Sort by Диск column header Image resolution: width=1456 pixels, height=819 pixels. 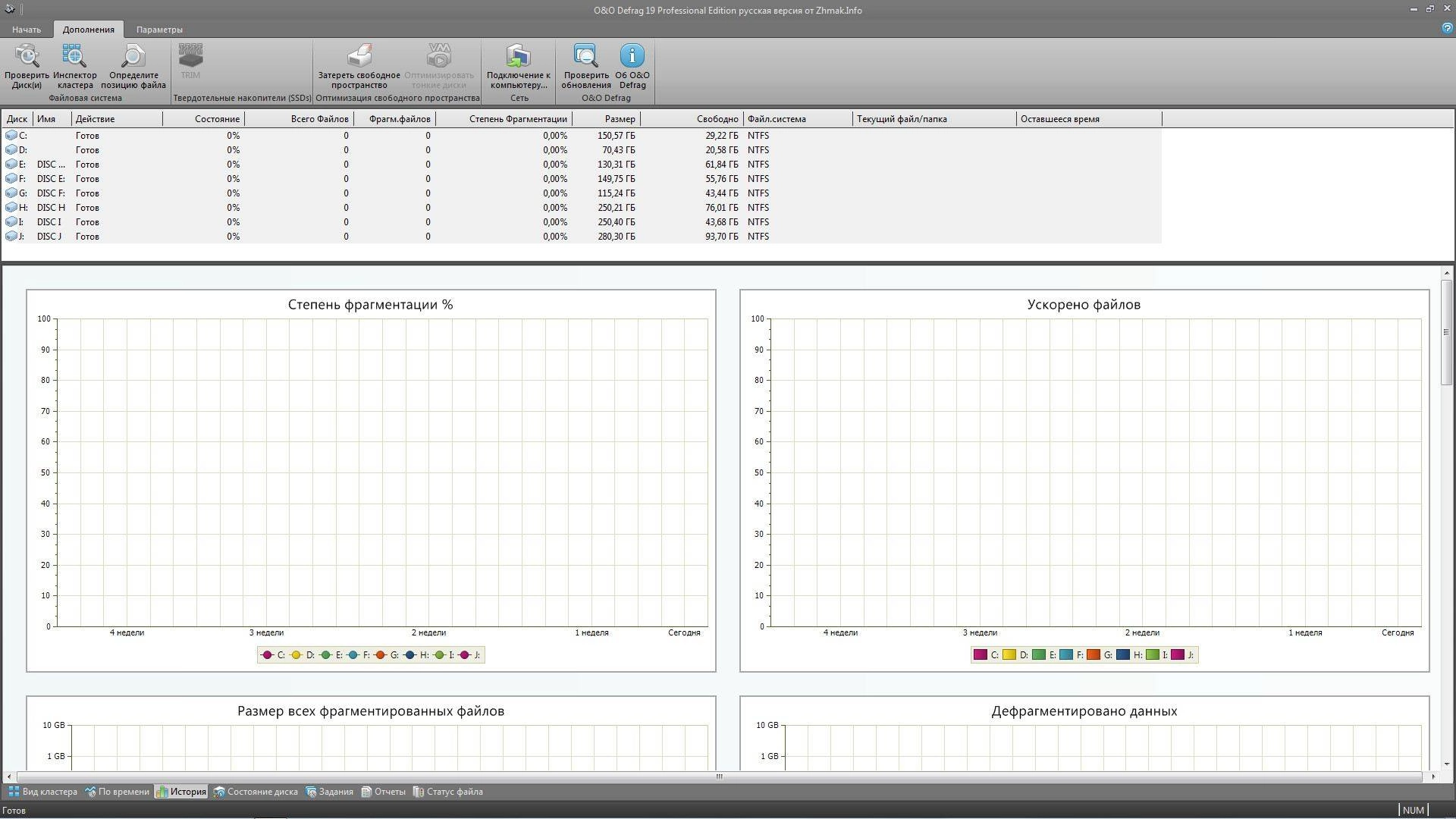pyautogui.click(x=17, y=119)
